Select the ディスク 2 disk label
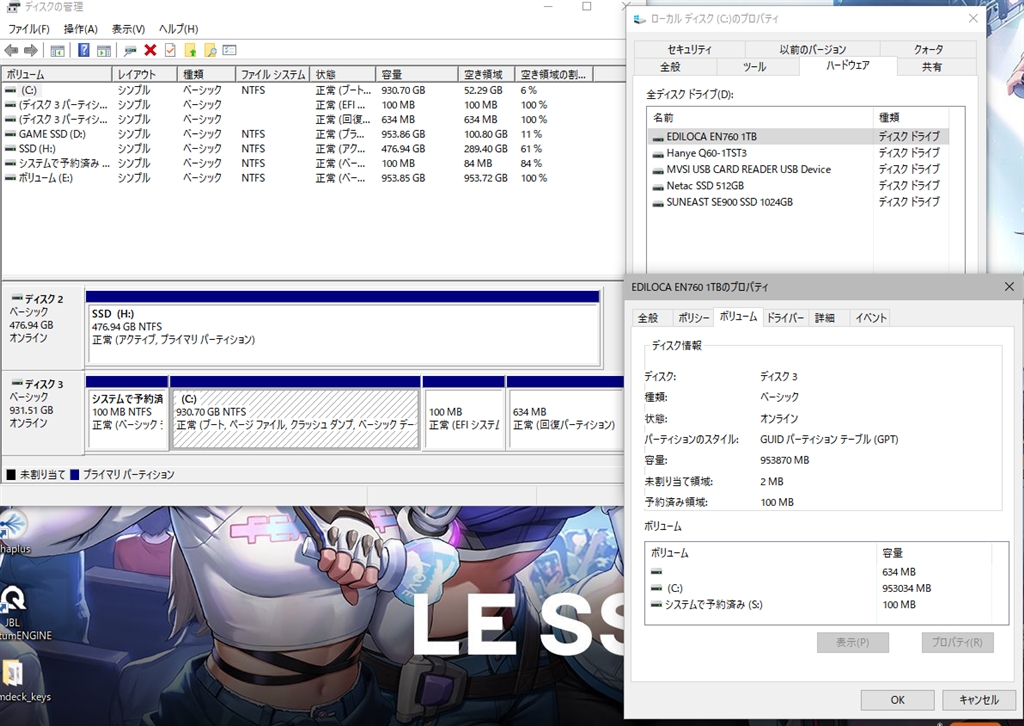Screen dimensions: 1024x726 click(43, 326)
